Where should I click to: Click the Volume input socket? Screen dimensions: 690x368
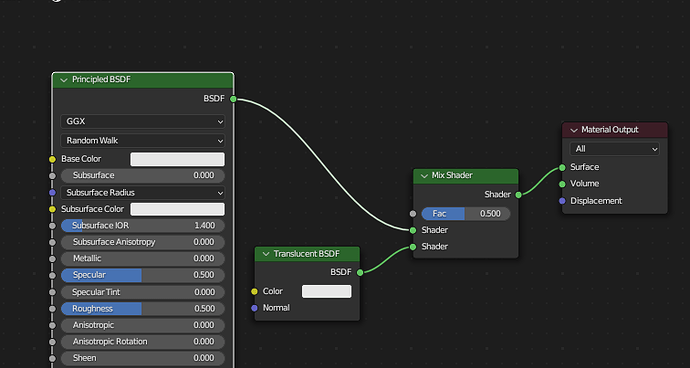(x=562, y=184)
